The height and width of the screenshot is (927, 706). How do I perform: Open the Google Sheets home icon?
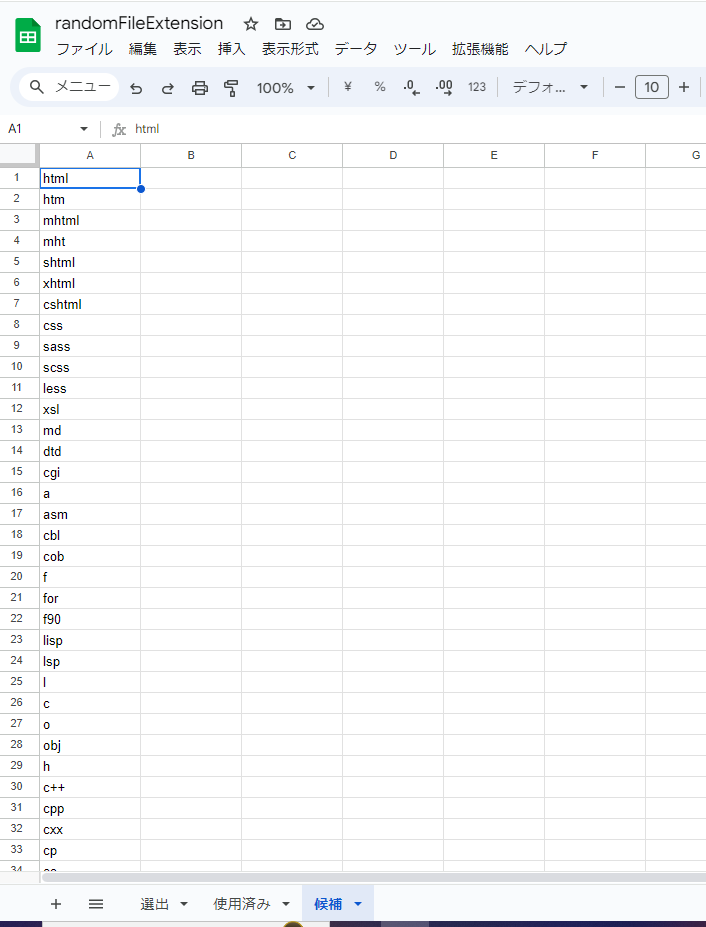pyautogui.click(x=27, y=35)
